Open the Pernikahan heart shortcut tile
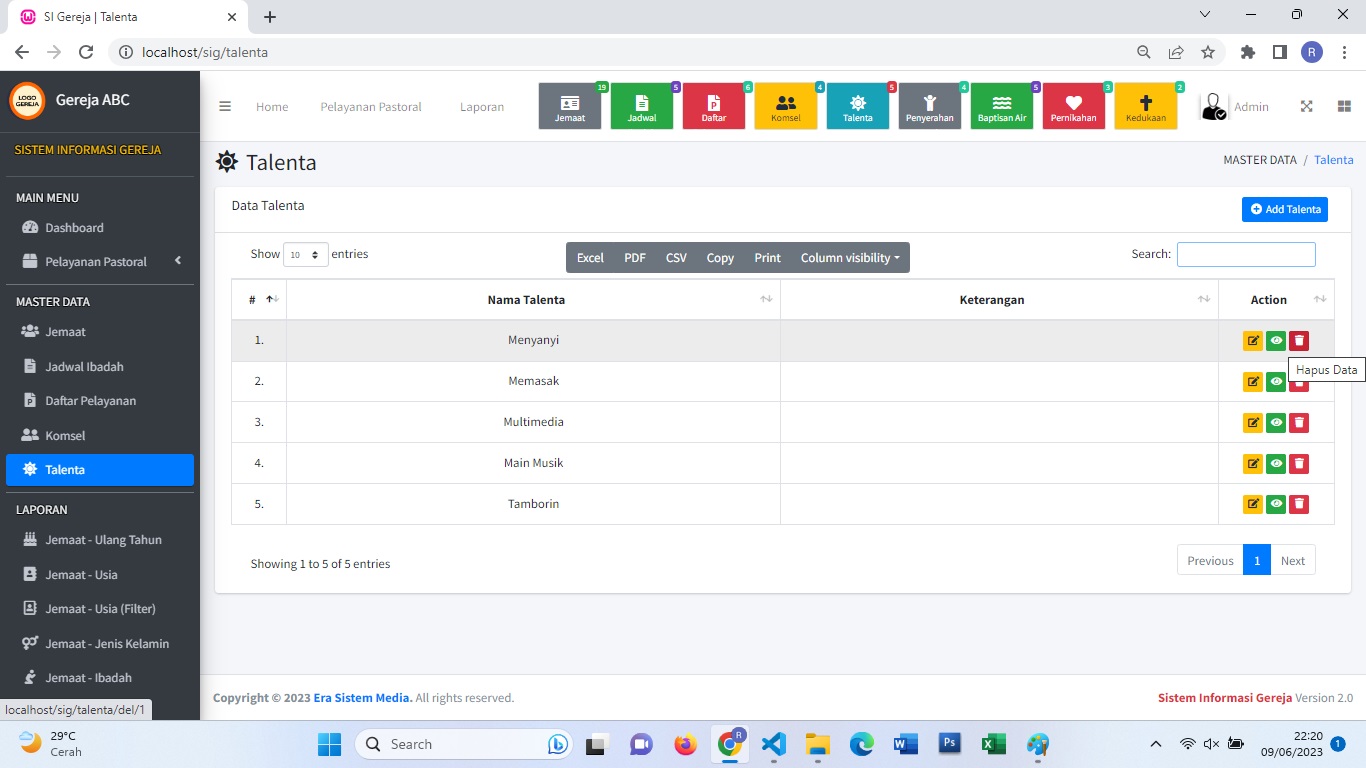The image size is (1366, 768). pyautogui.click(x=1073, y=106)
